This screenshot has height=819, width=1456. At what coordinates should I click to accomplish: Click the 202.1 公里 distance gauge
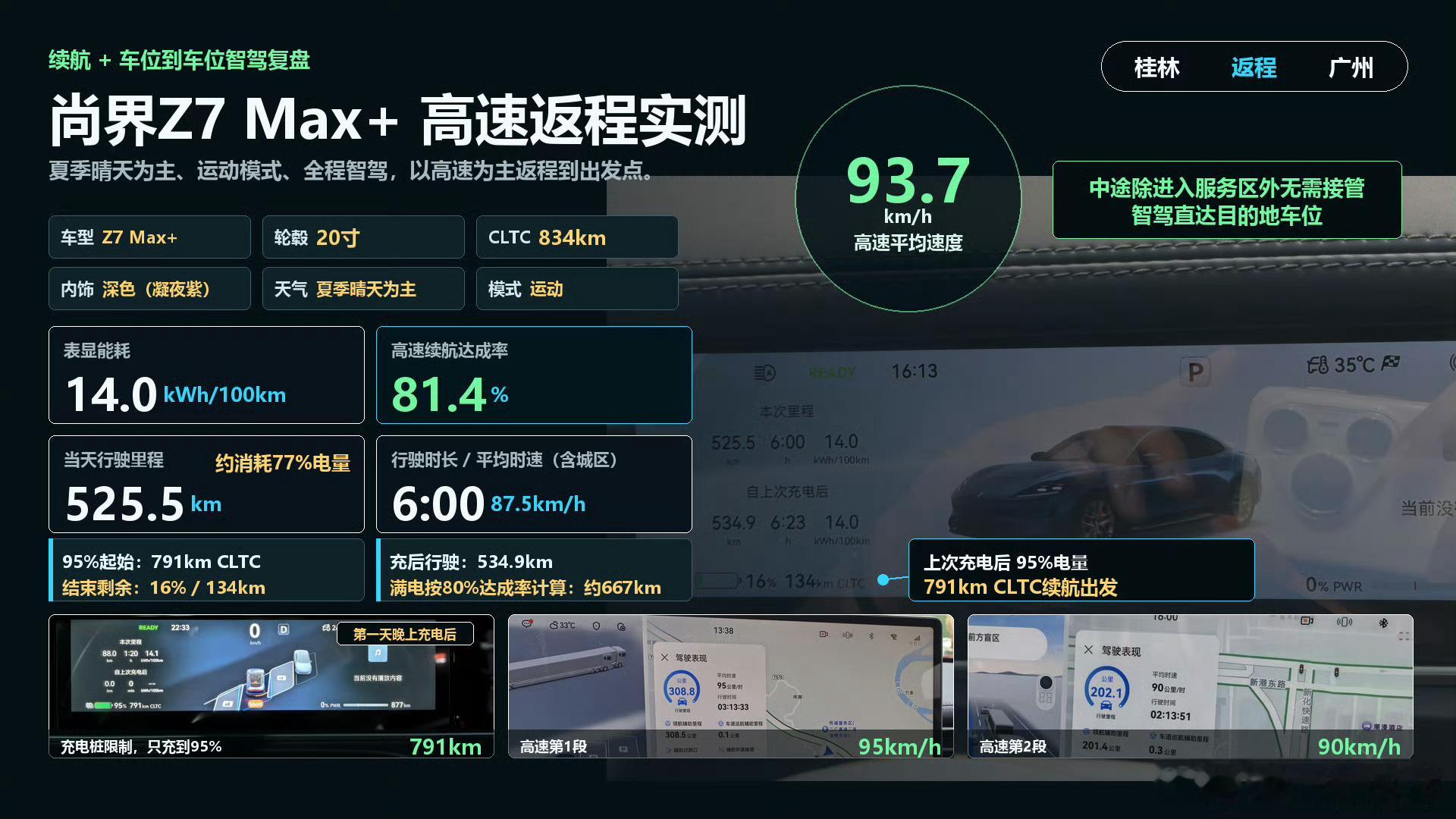[1106, 691]
